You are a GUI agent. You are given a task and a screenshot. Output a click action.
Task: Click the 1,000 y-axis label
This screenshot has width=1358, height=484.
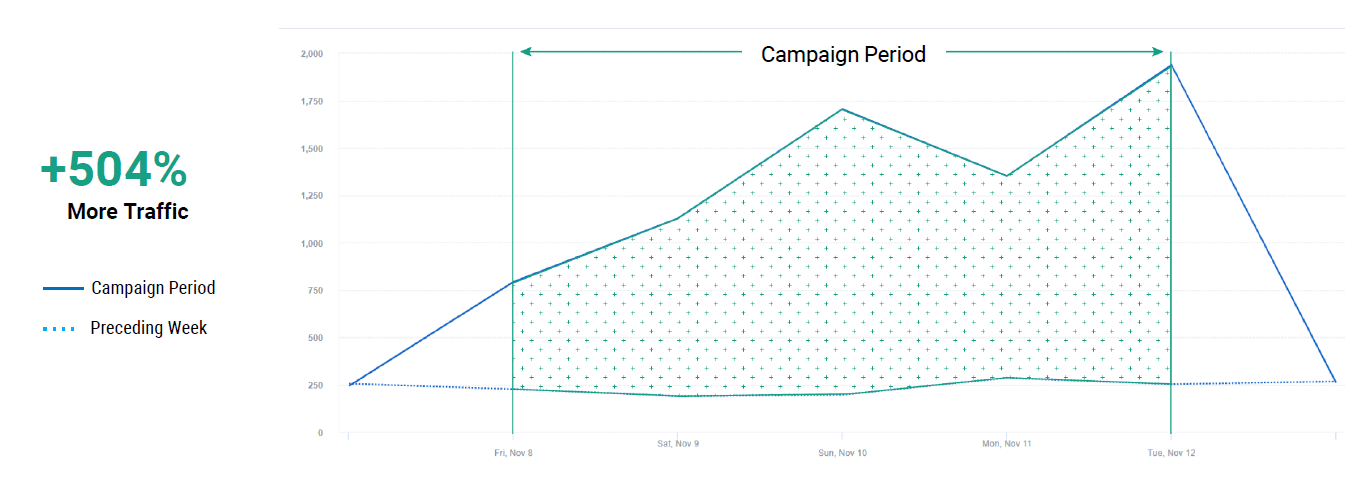311,243
